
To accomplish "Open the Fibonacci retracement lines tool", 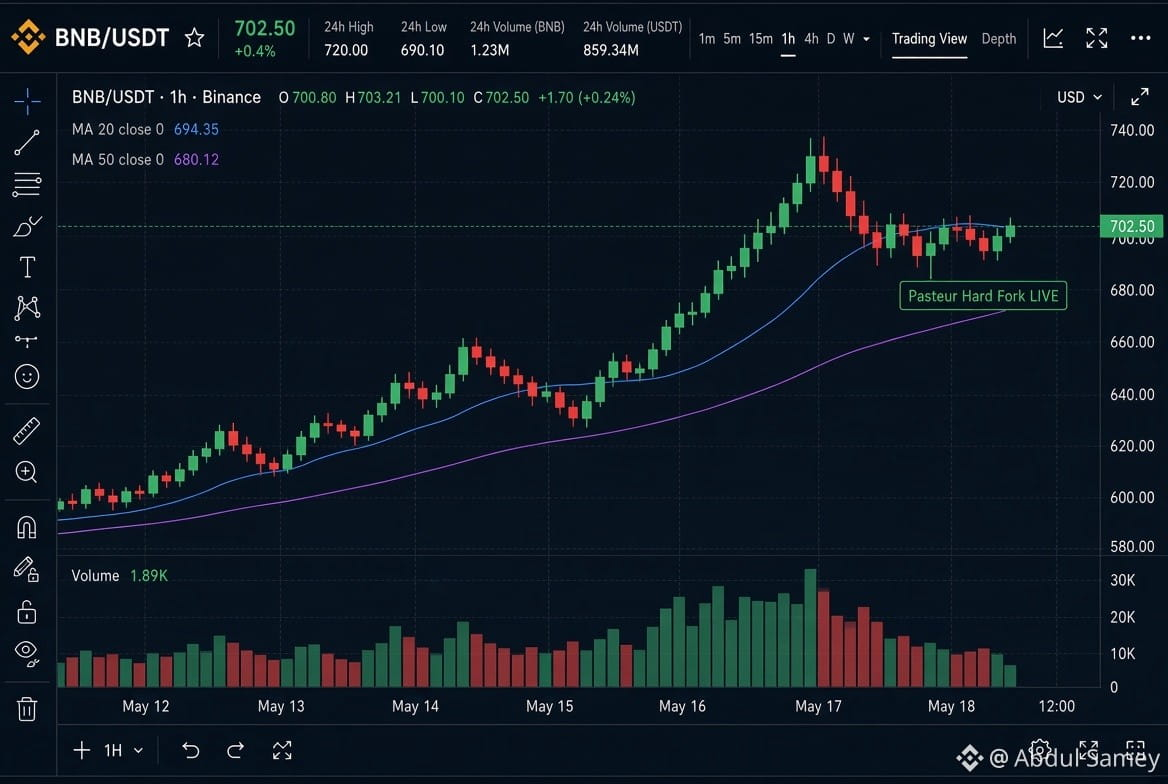I will click(27, 184).
